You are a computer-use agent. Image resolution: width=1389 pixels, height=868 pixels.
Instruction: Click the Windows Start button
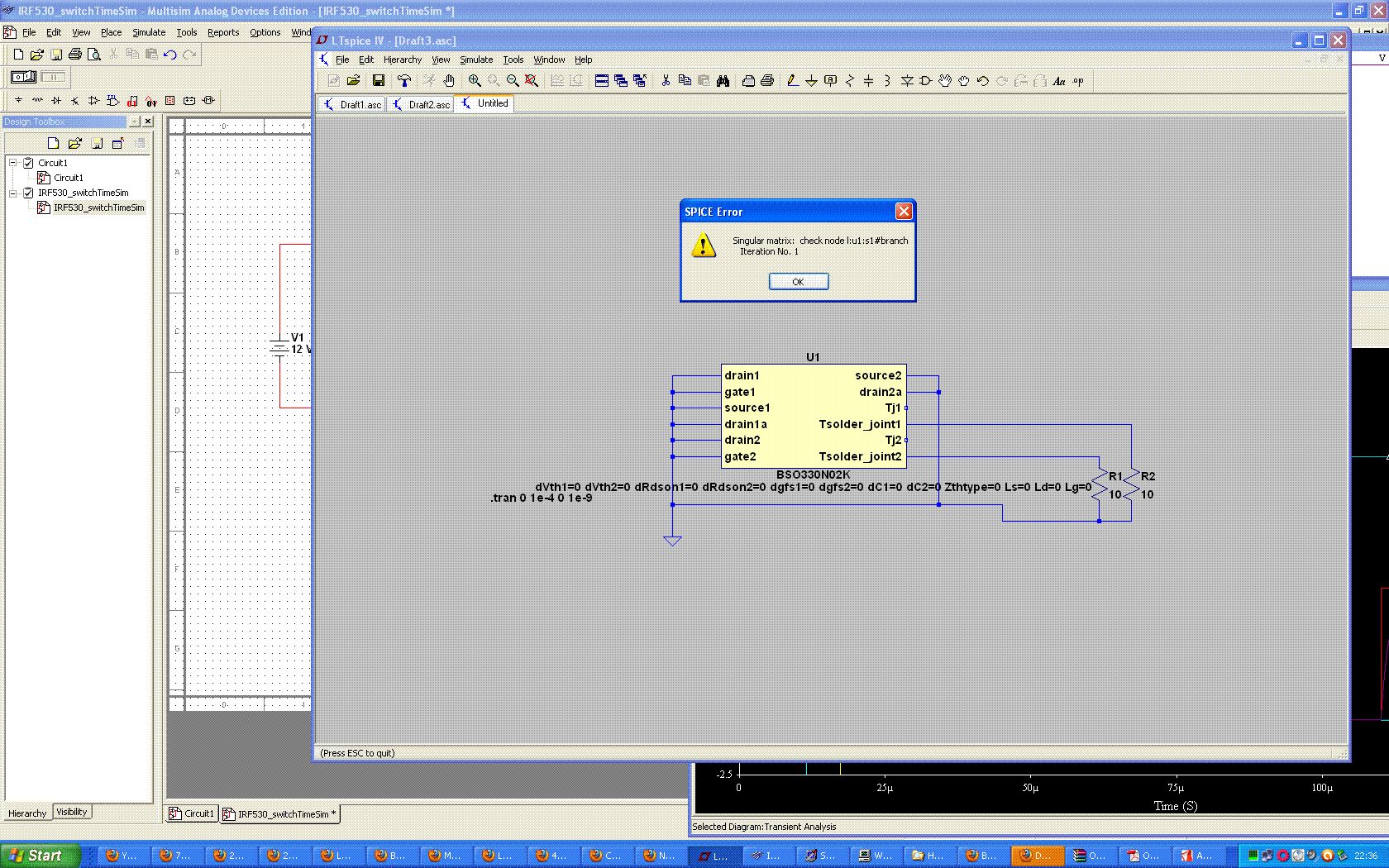(x=40, y=856)
